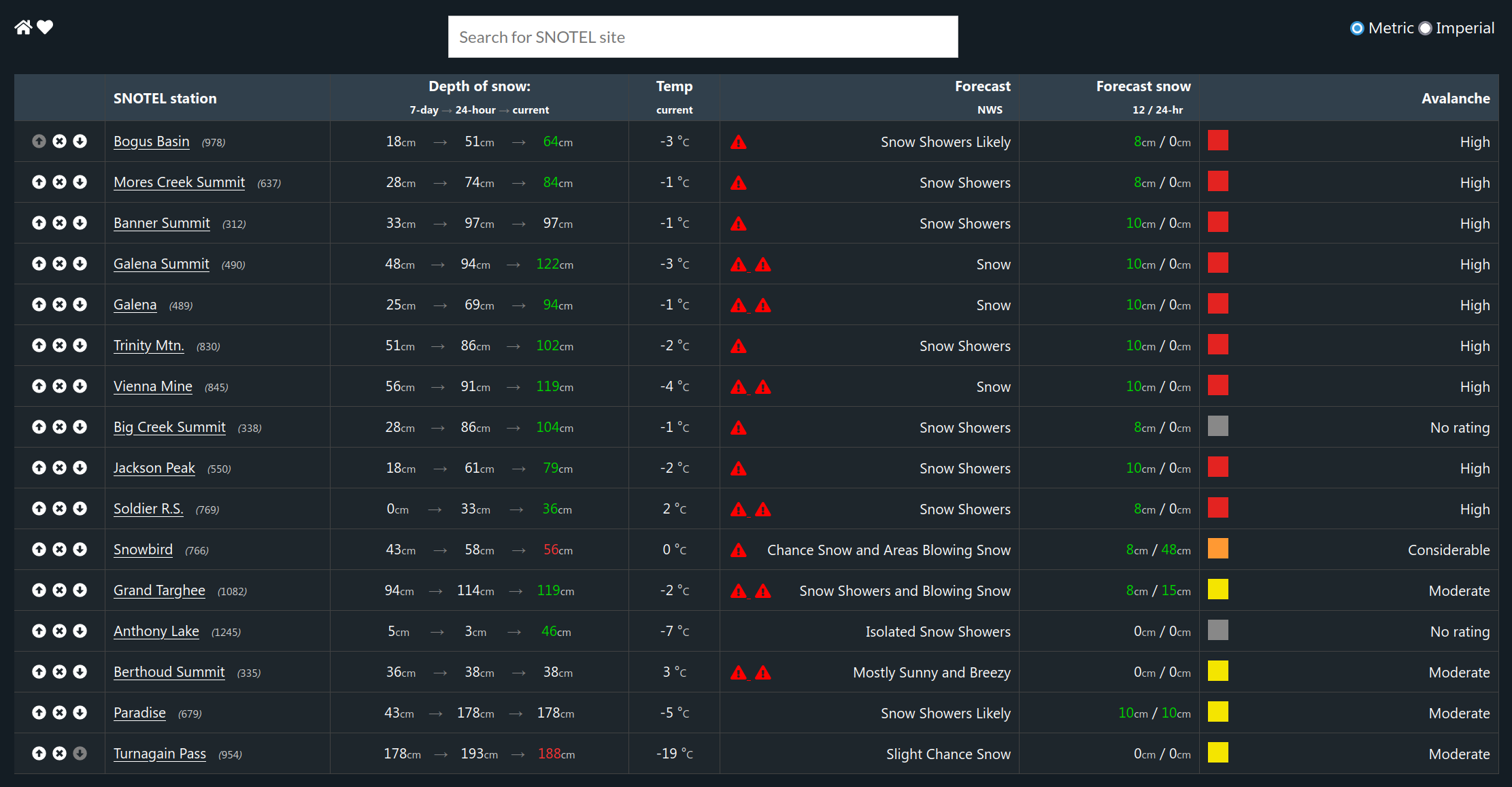Click warning triangle in Bogus Basin row
1512x787 pixels.
[x=739, y=142]
